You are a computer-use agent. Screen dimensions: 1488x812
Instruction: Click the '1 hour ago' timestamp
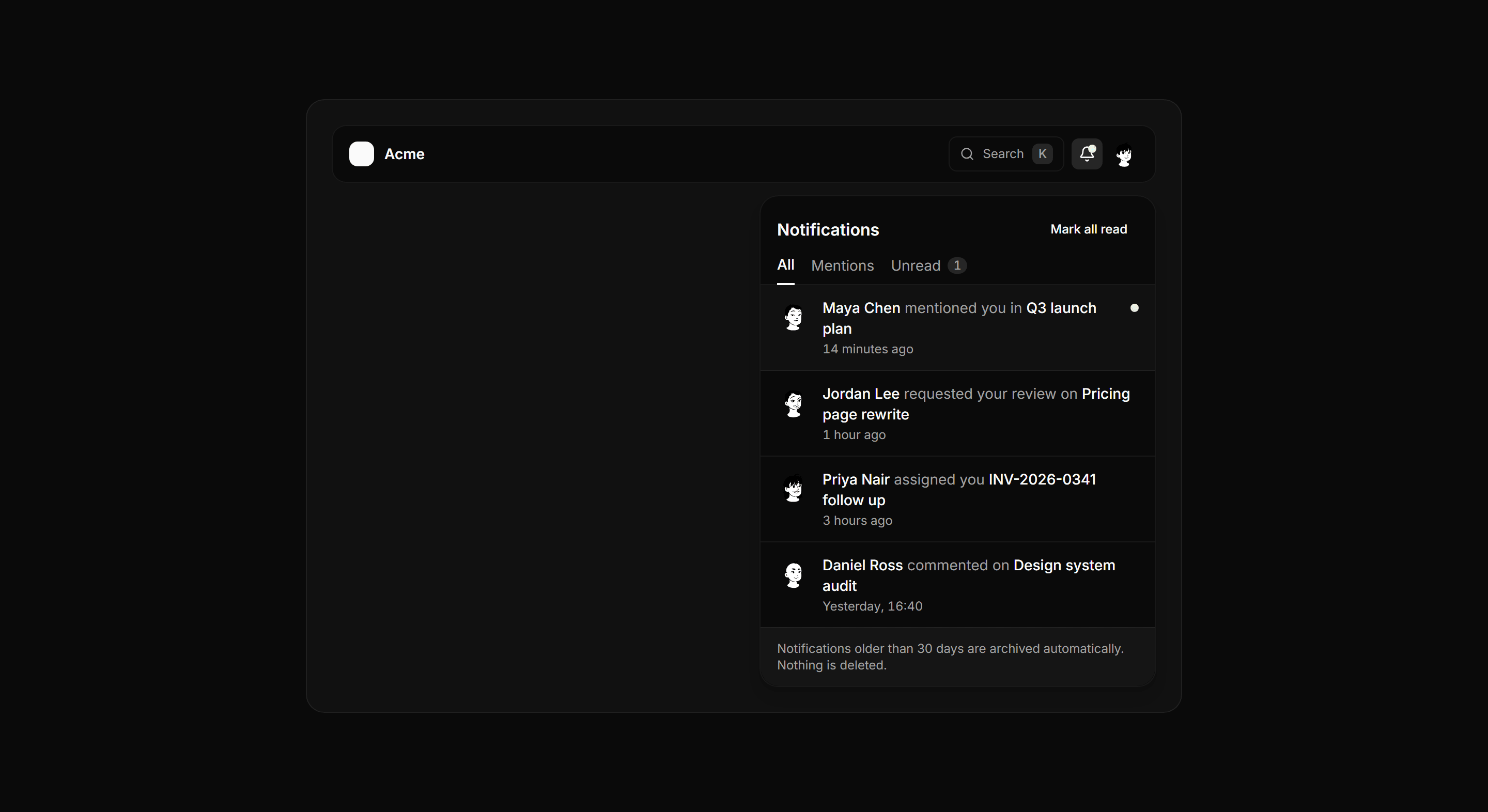click(854, 435)
